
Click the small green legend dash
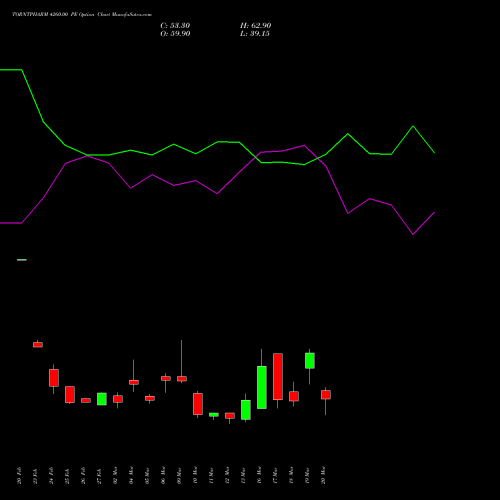pos(22,260)
